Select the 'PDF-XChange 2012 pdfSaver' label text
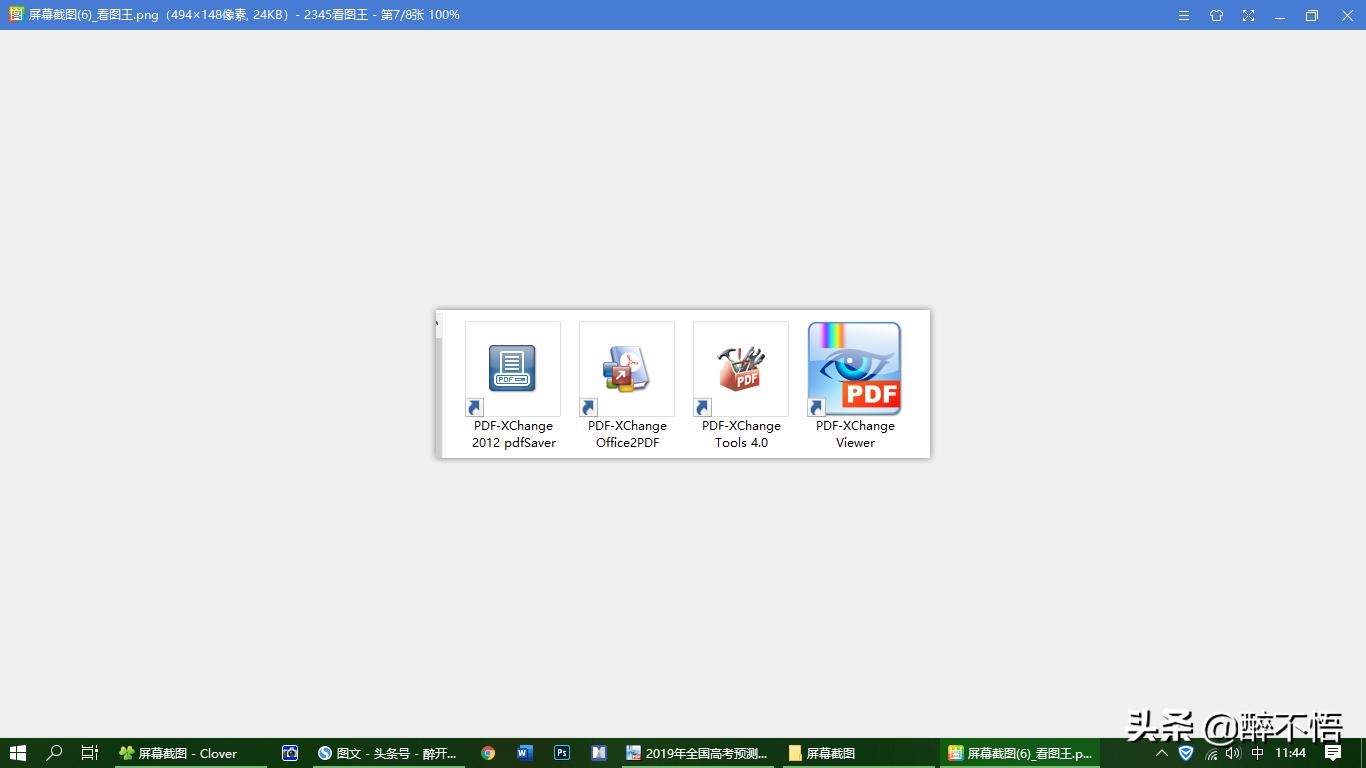Viewport: 1366px width, 768px height. pyautogui.click(x=514, y=434)
